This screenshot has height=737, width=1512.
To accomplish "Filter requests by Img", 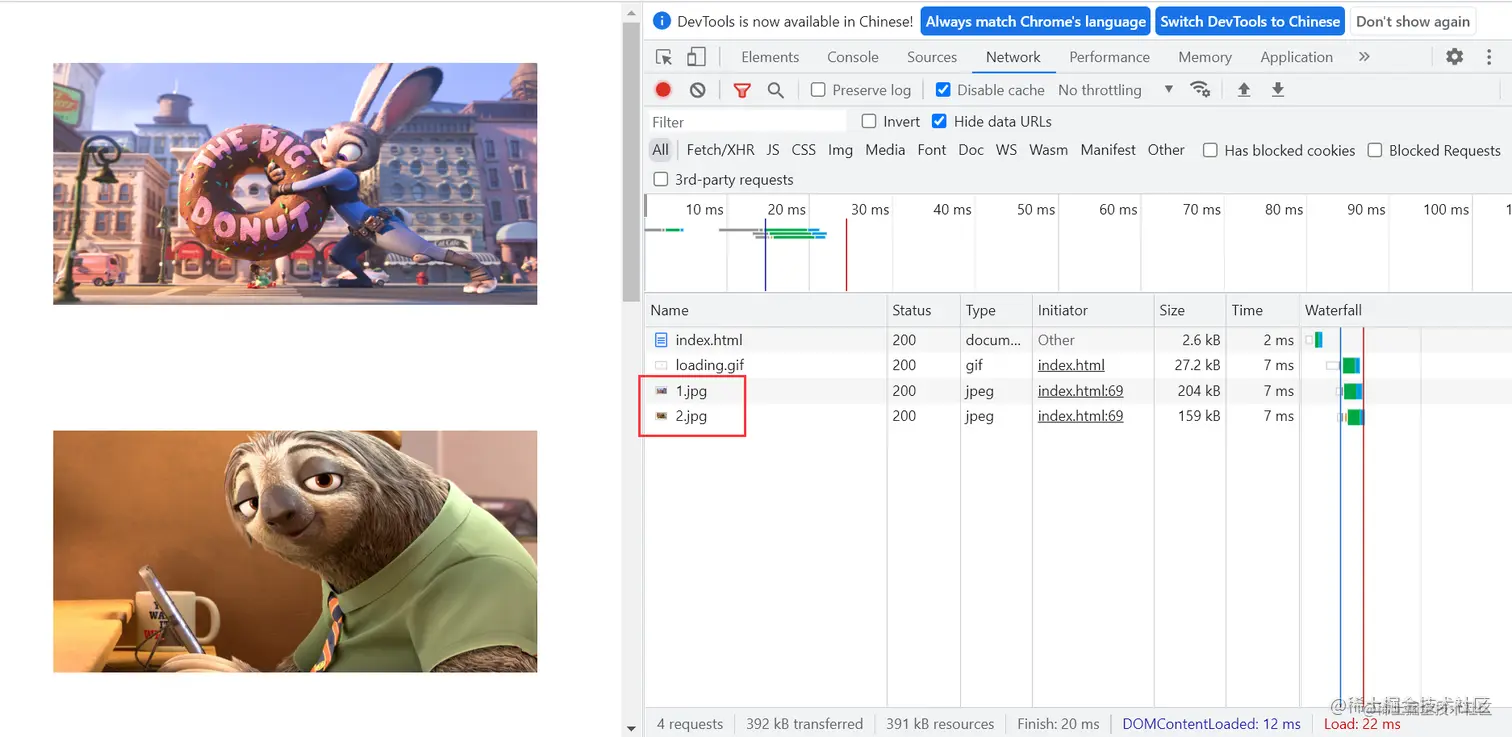I will 840,150.
